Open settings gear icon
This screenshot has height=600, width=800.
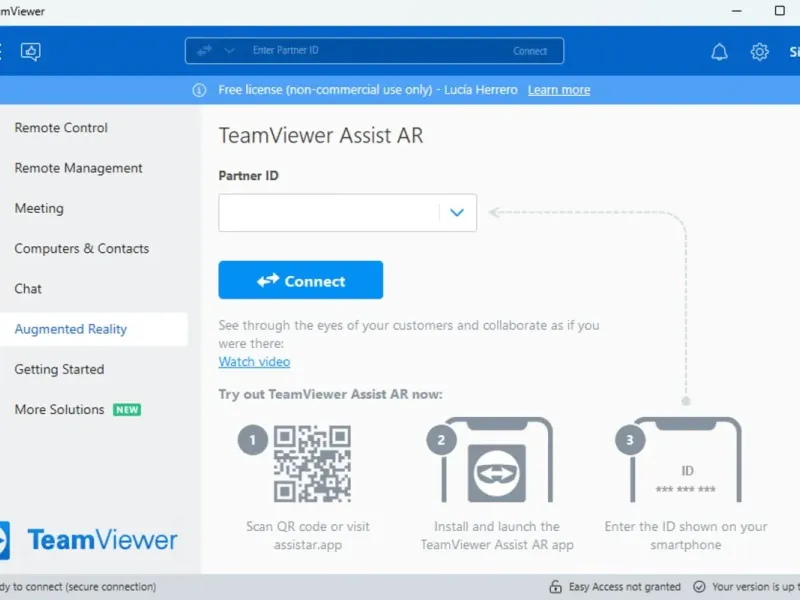coord(759,52)
